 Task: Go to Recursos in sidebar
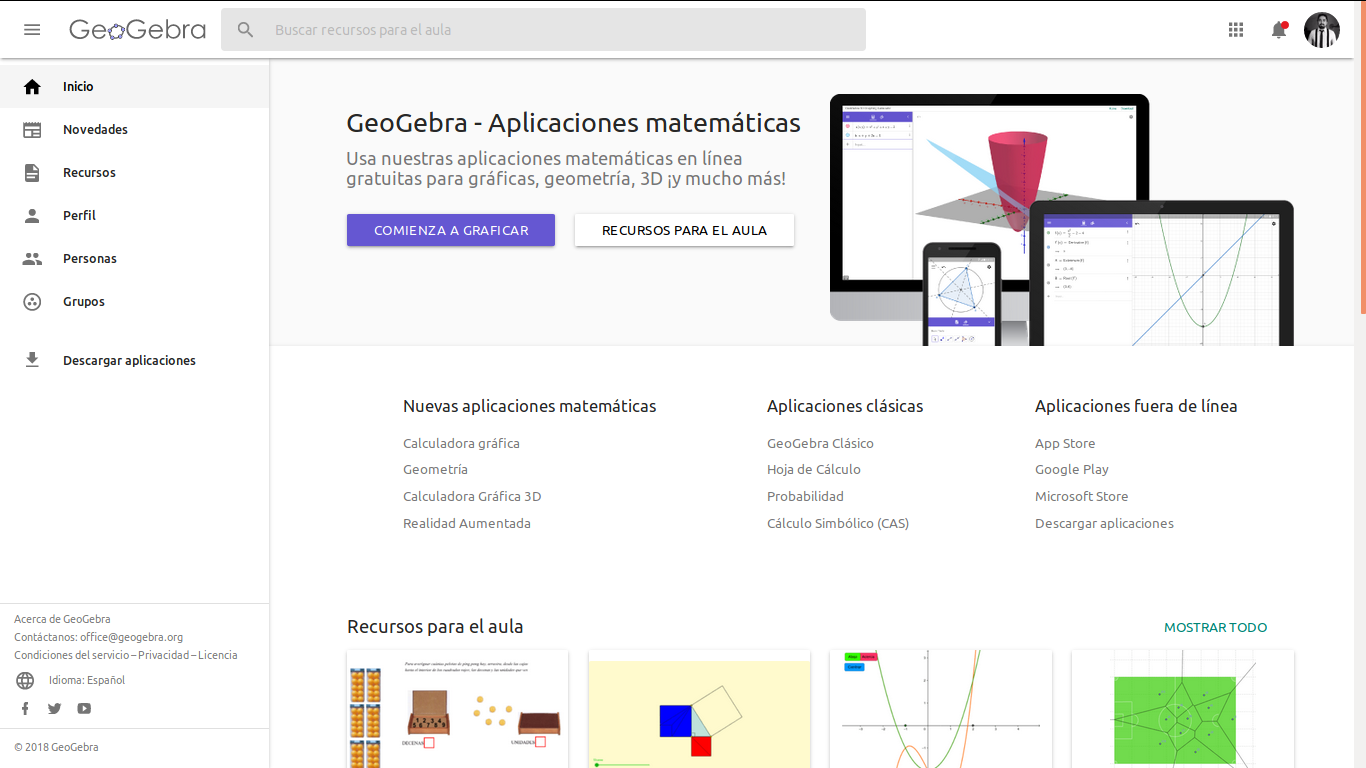134,173
